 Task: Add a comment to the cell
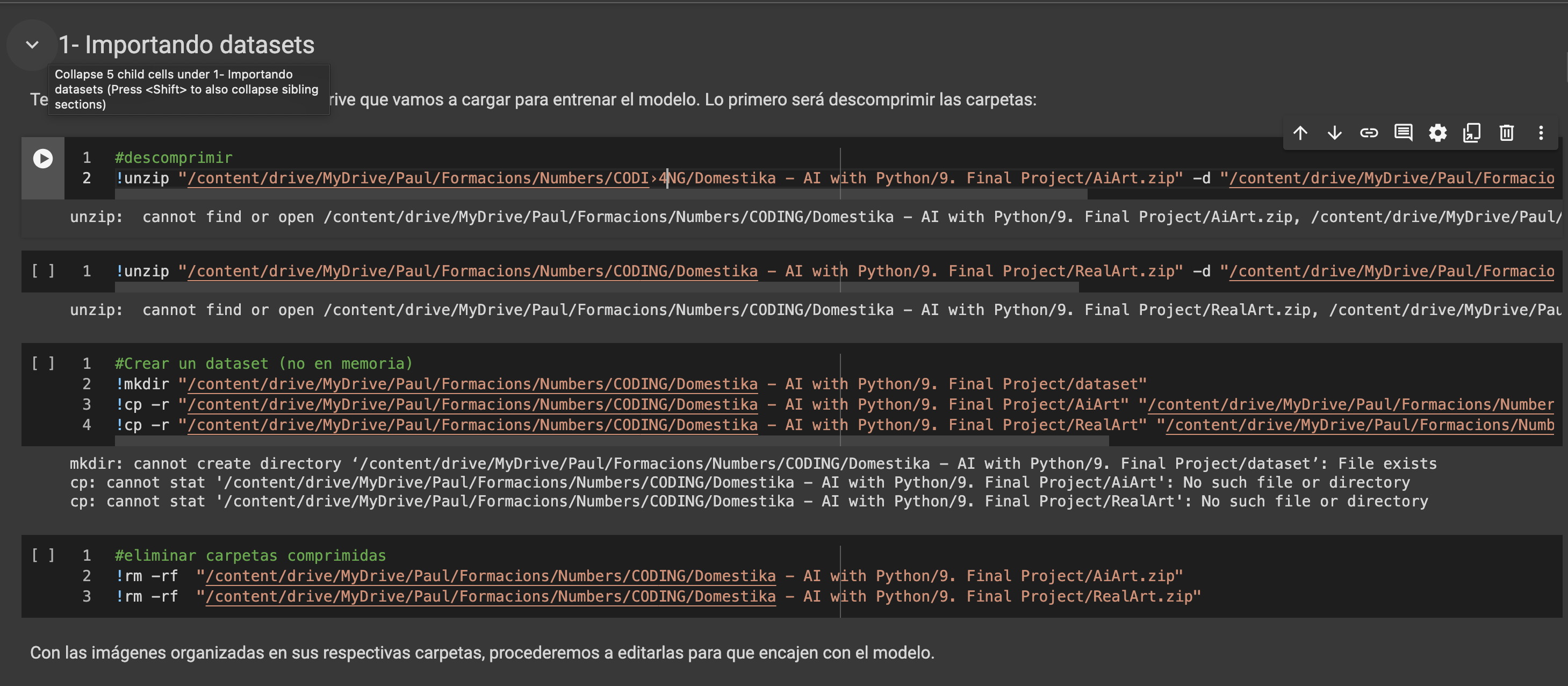1403,133
